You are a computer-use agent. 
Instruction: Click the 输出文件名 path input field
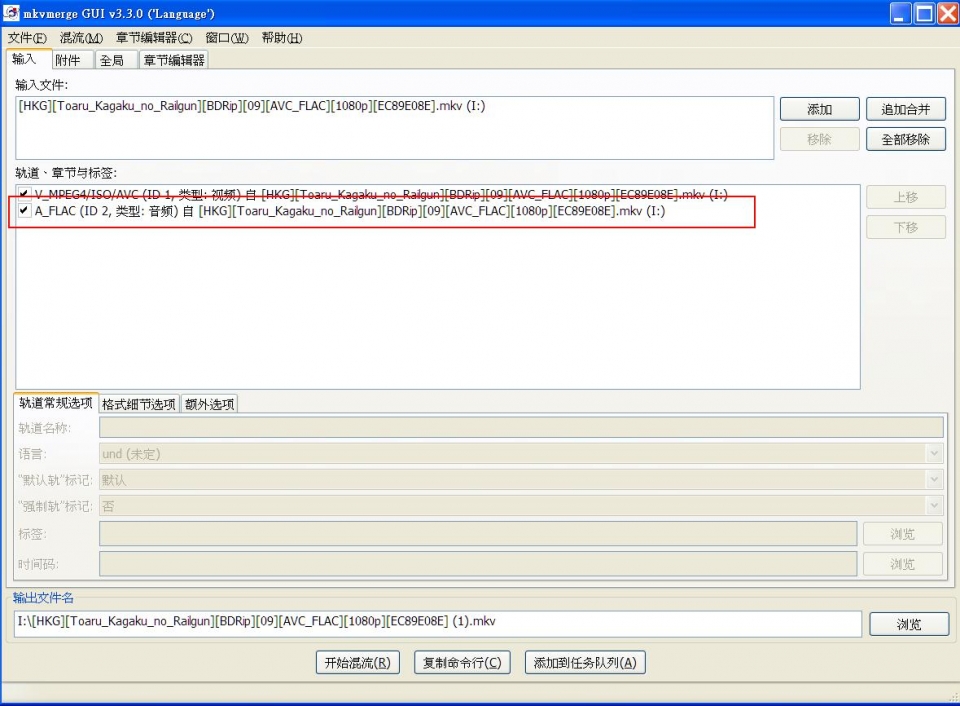pos(437,623)
